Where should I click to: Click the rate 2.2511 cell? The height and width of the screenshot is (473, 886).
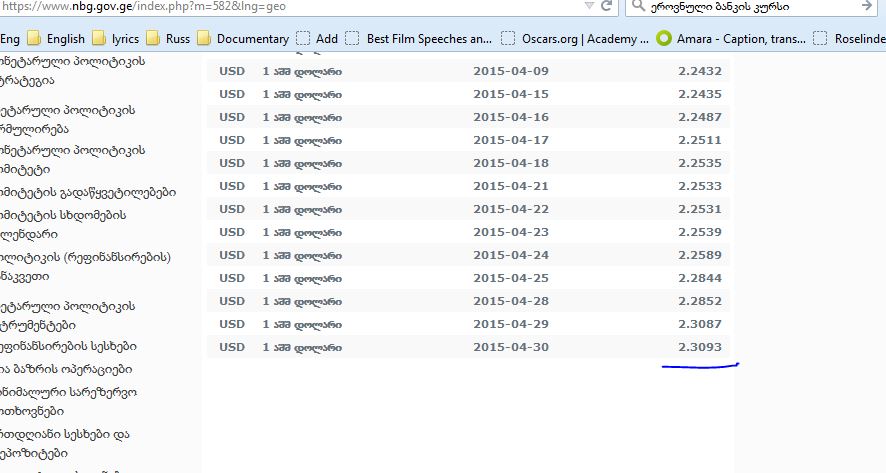point(700,140)
